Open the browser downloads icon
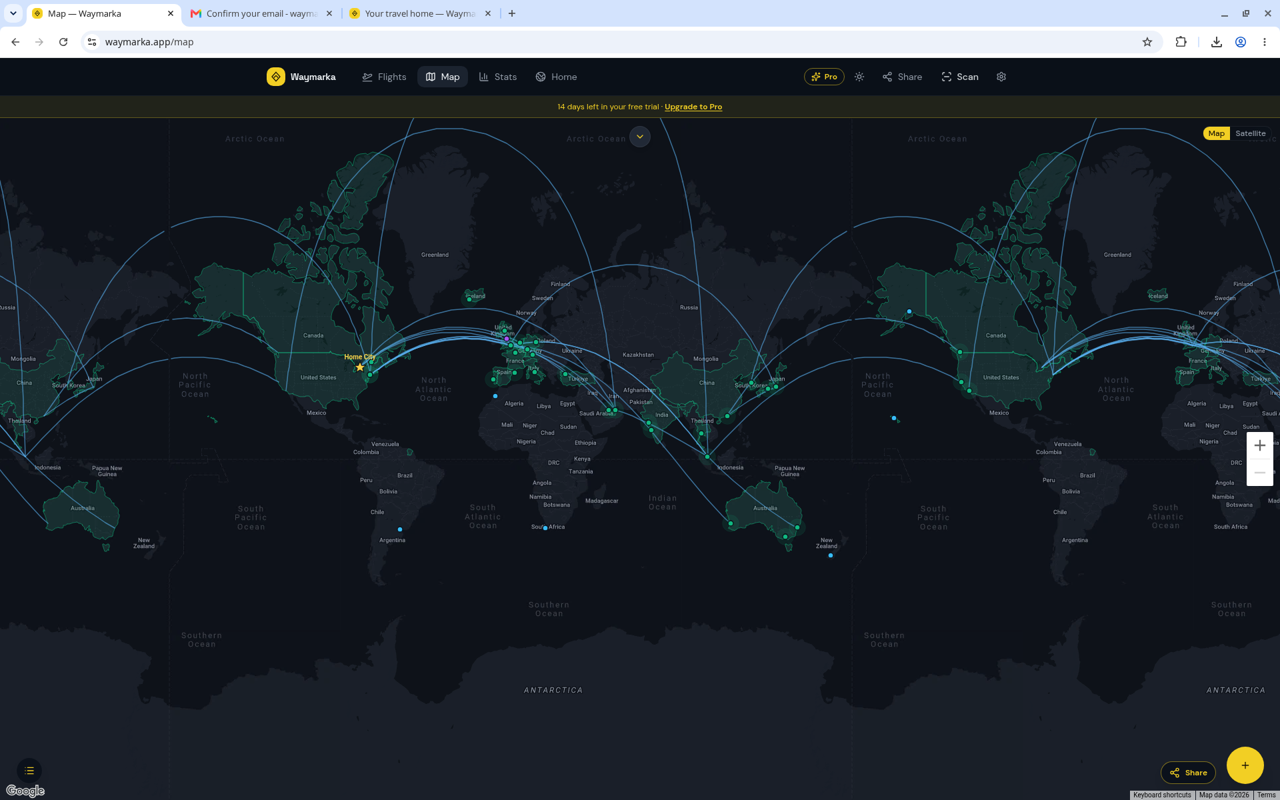The image size is (1280, 800). 1216,42
